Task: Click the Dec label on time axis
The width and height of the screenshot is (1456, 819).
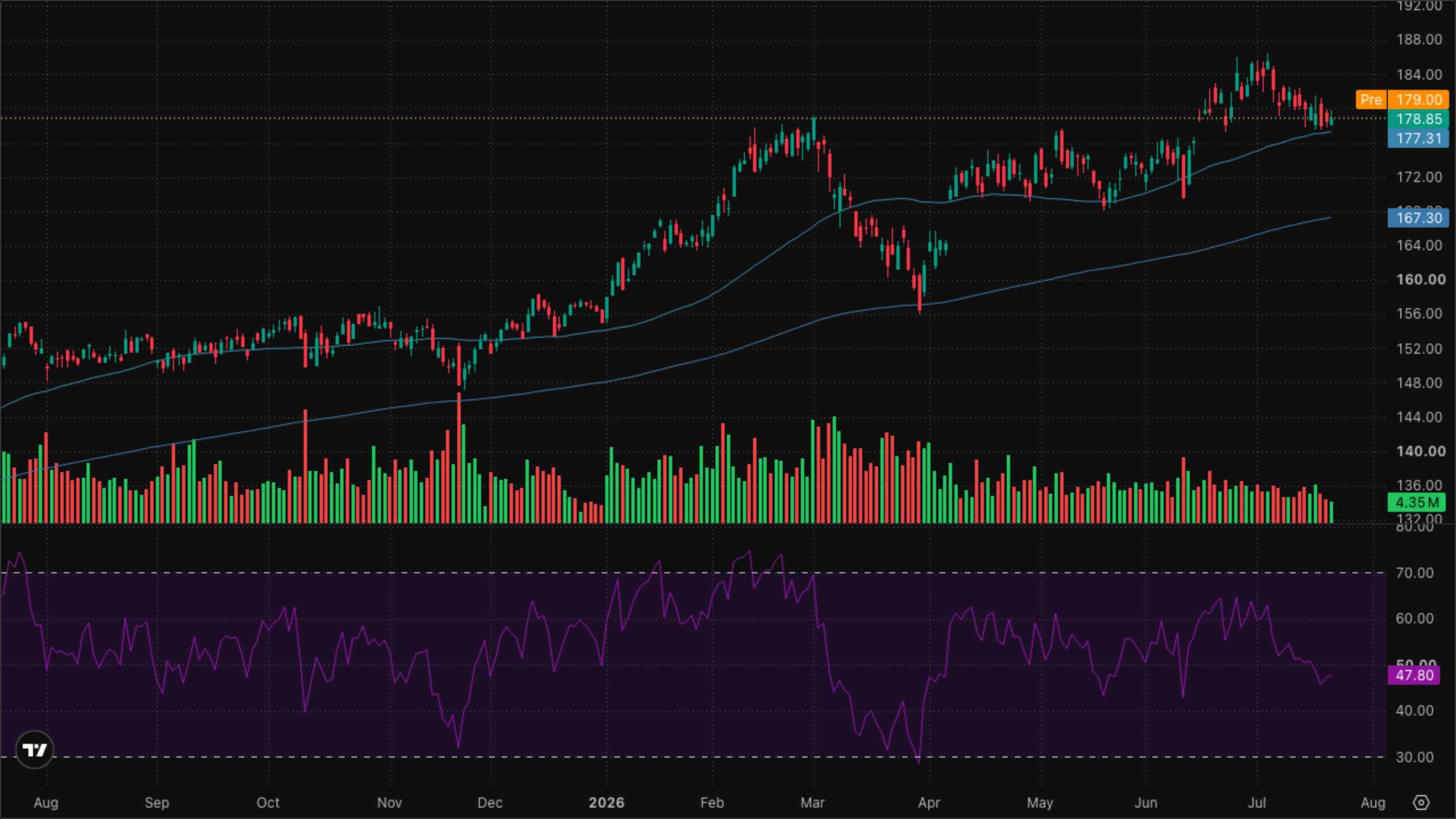Action: 490,803
